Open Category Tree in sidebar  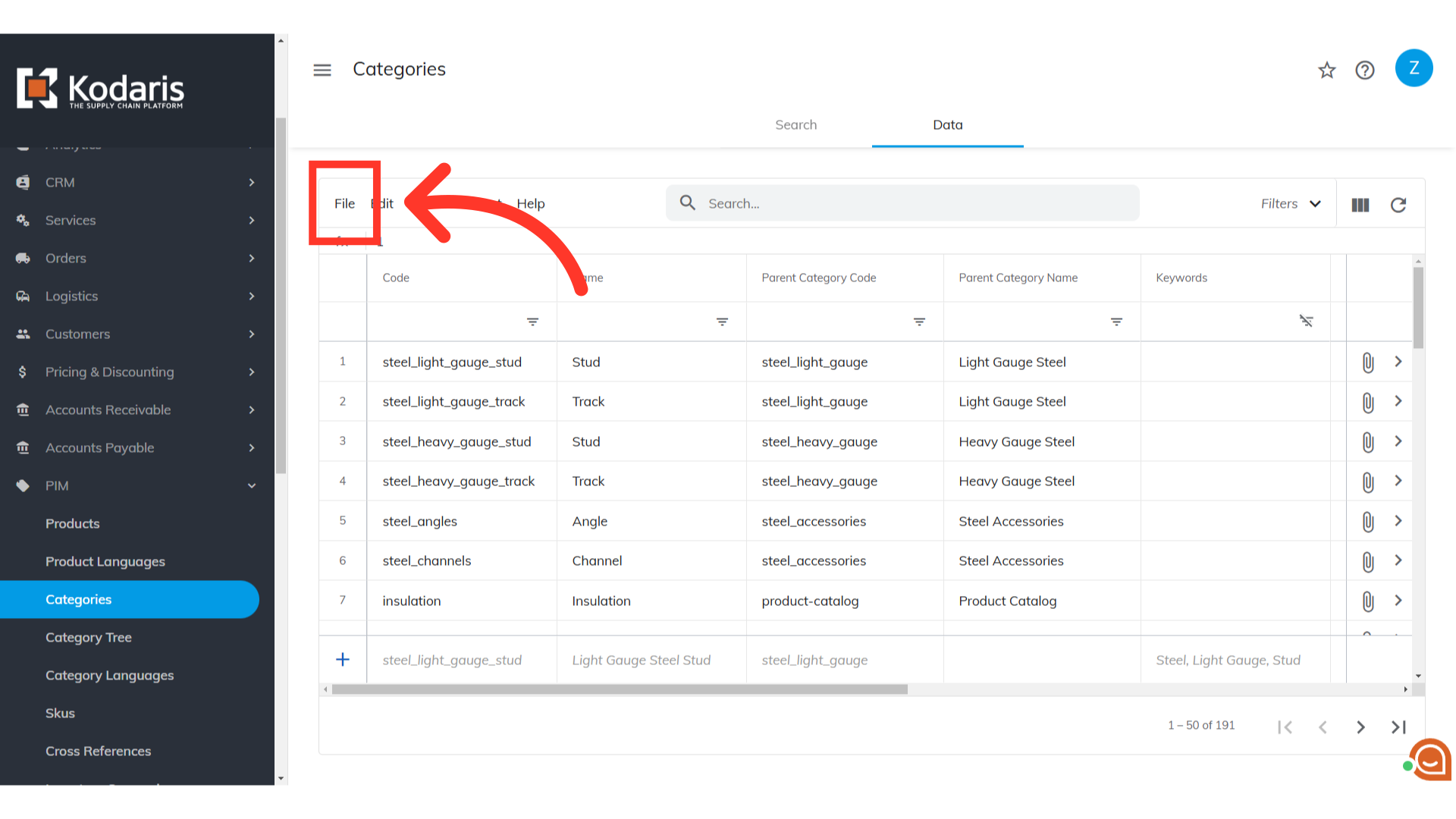[89, 638]
